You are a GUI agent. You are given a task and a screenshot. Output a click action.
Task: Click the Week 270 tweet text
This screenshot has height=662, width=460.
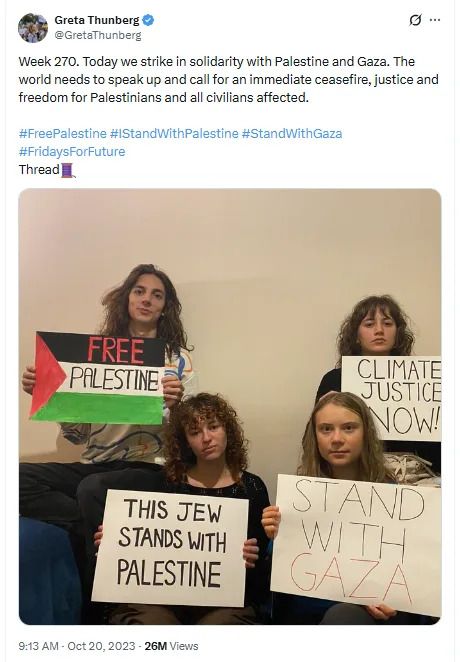229,80
